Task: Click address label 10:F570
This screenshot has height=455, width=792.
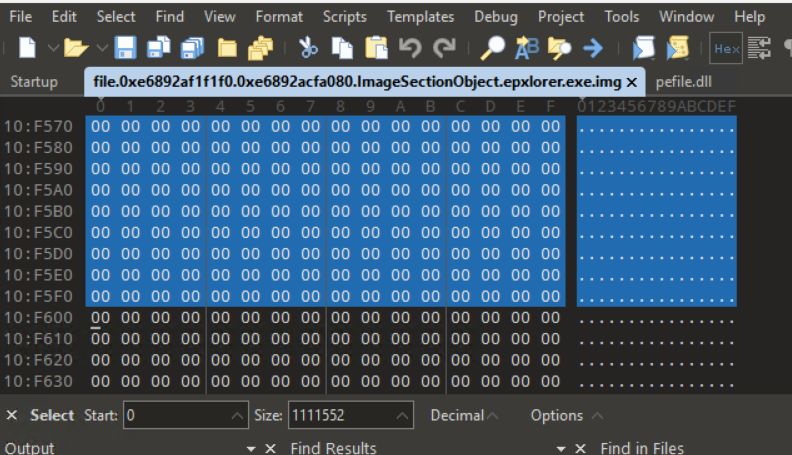Action: coord(39,126)
